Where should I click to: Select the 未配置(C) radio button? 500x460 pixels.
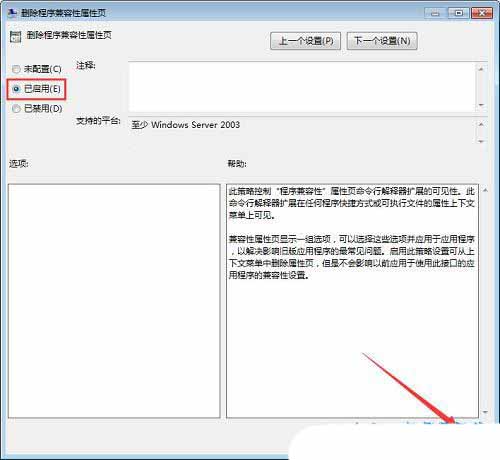point(16,69)
